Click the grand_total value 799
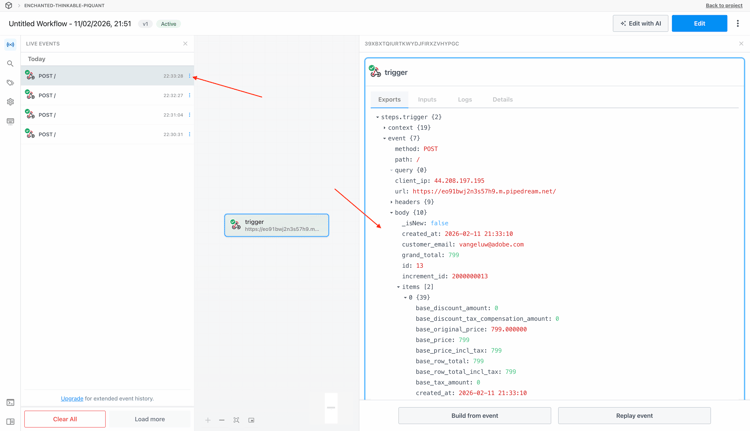 point(453,255)
